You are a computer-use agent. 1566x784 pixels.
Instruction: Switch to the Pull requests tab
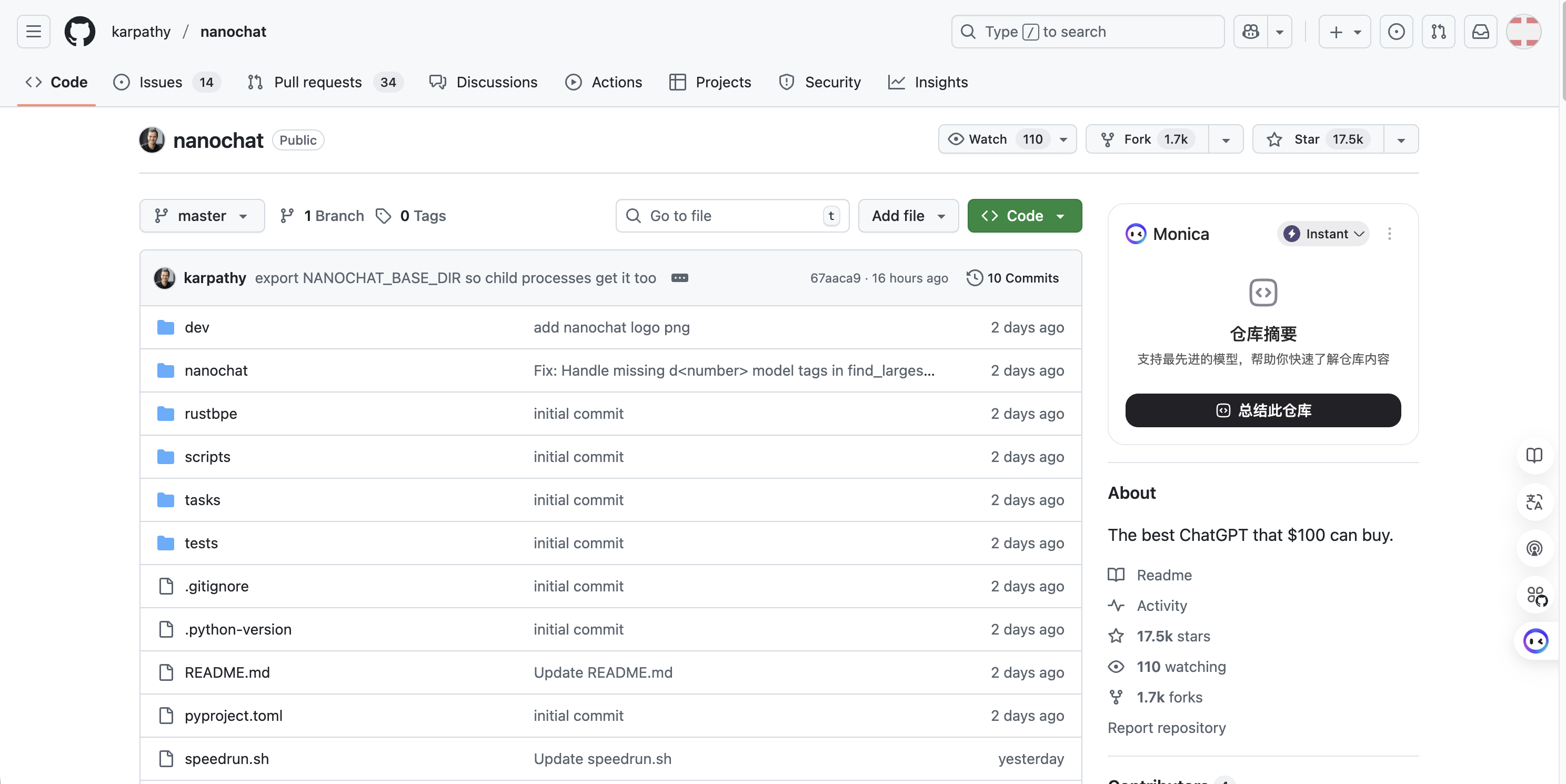point(317,82)
